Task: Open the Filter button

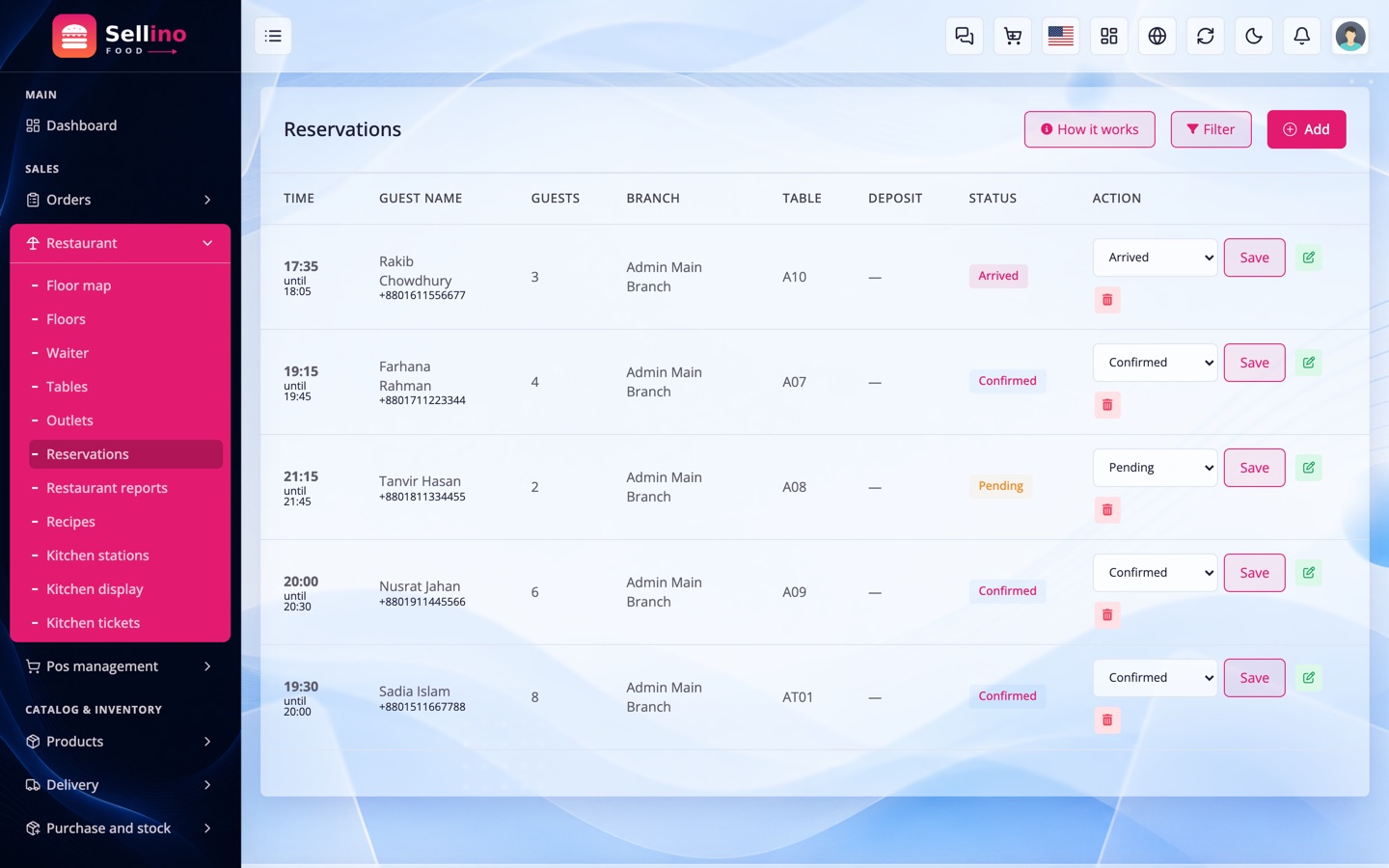Action: [1211, 129]
